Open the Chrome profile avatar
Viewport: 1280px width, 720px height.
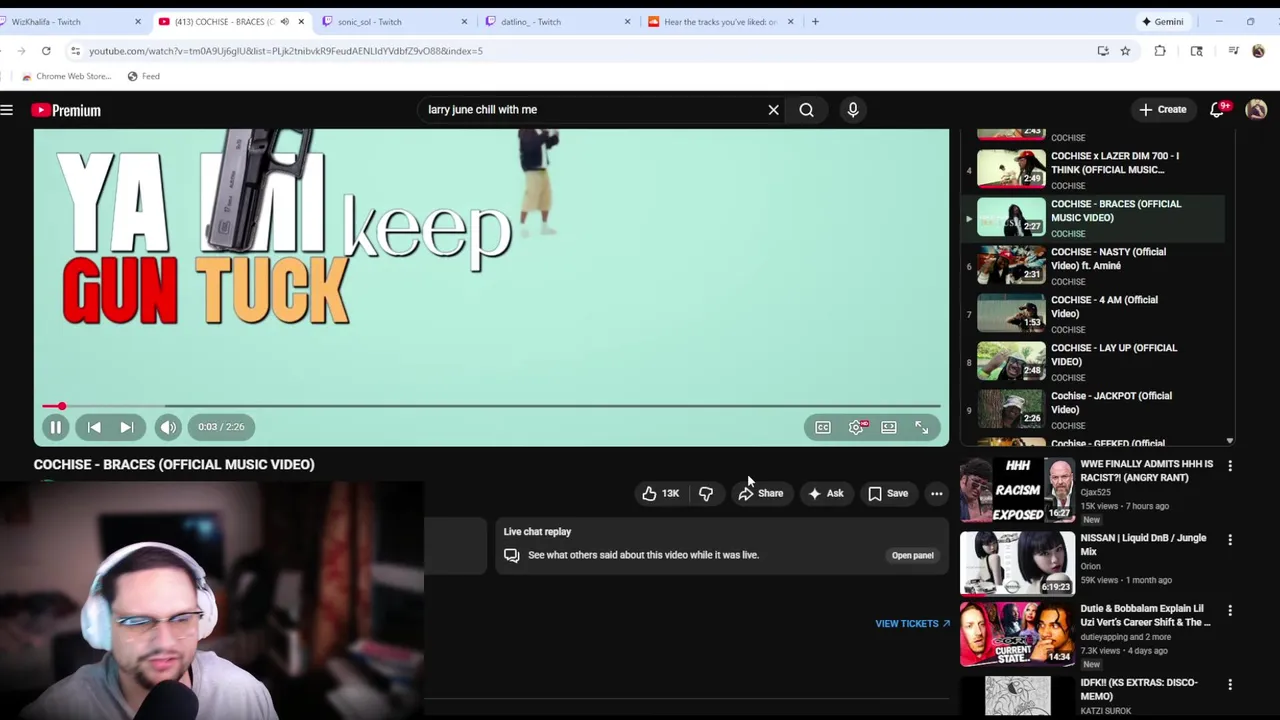(1258, 51)
